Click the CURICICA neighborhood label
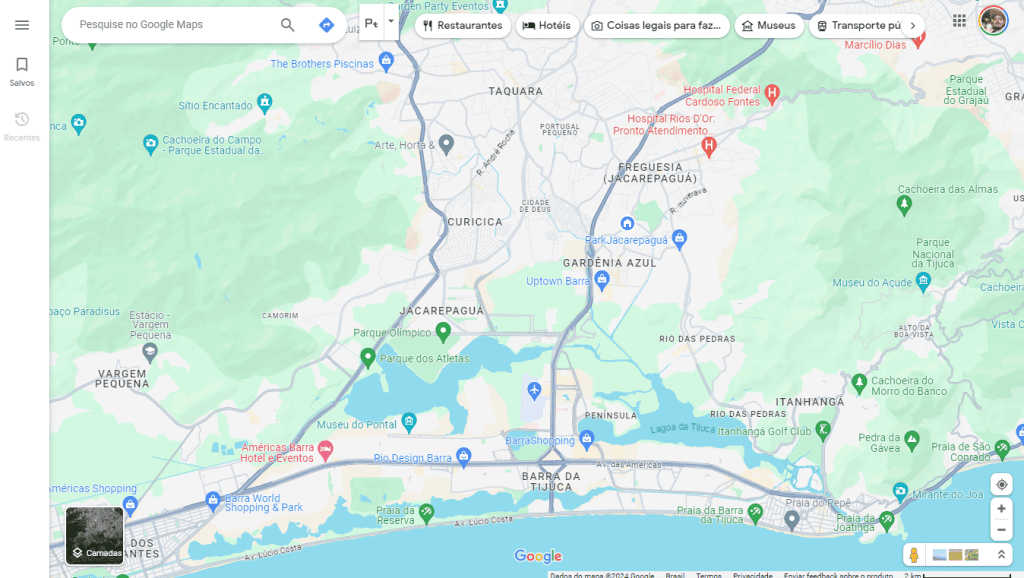 click(475, 222)
